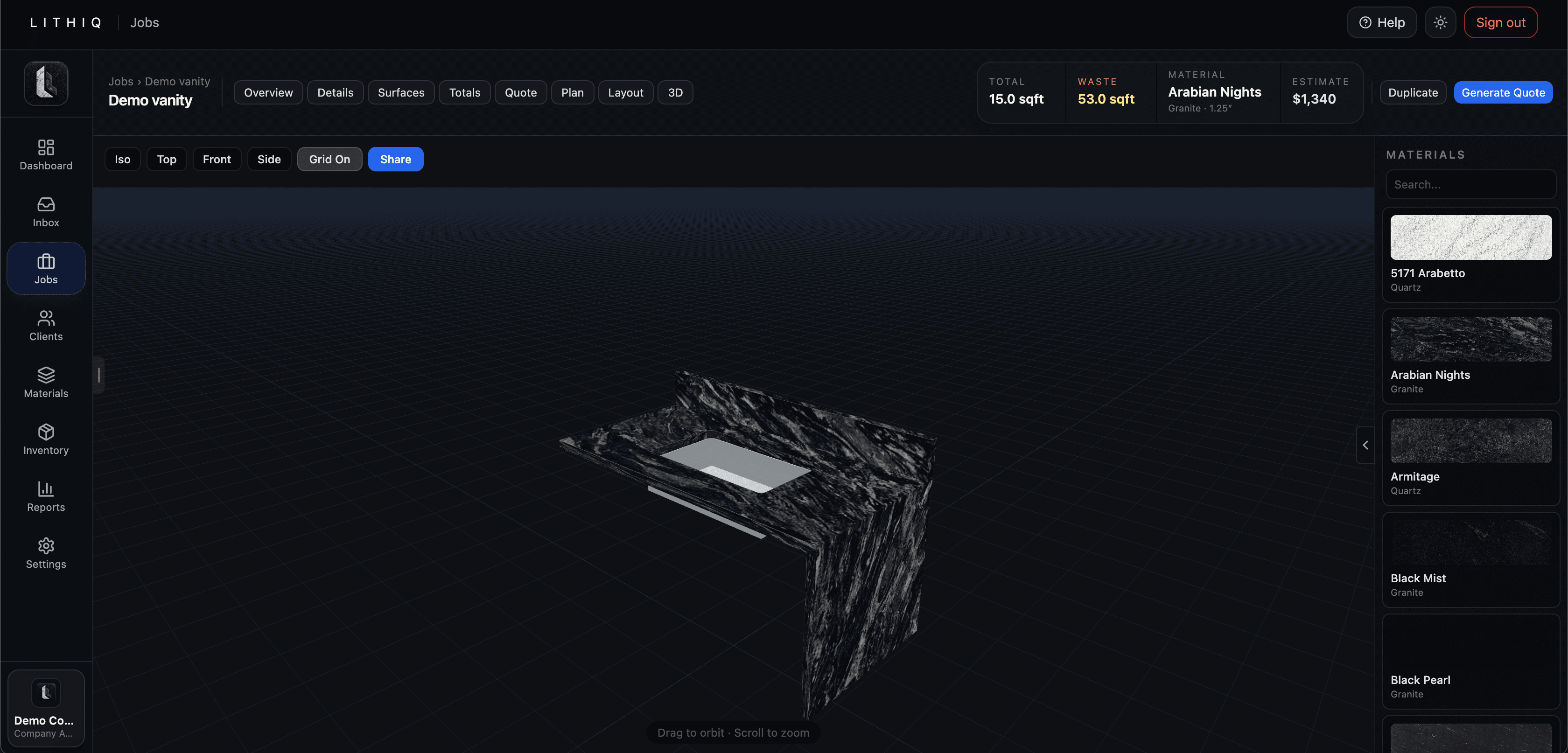1568x753 pixels.
Task: Click Sign out
Action: (x=1500, y=22)
